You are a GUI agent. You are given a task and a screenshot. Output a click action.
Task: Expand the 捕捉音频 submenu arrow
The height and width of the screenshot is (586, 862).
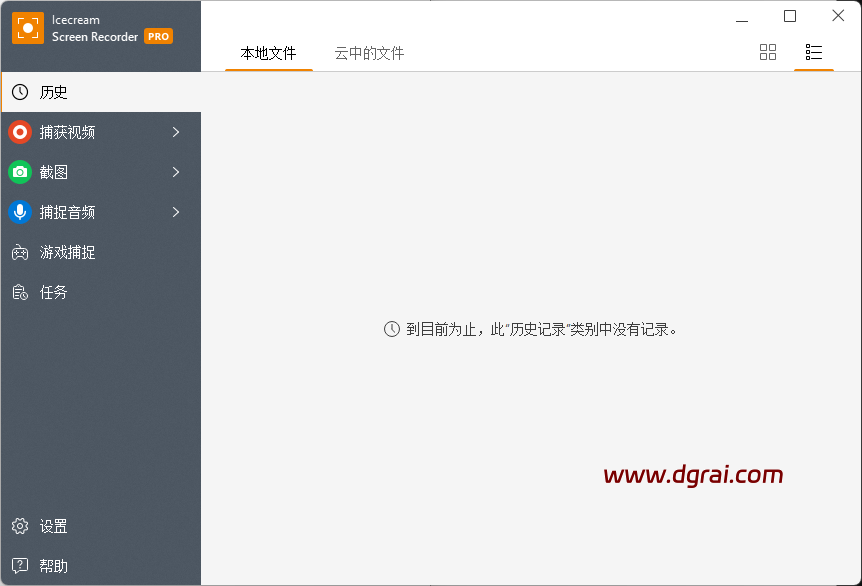176,212
